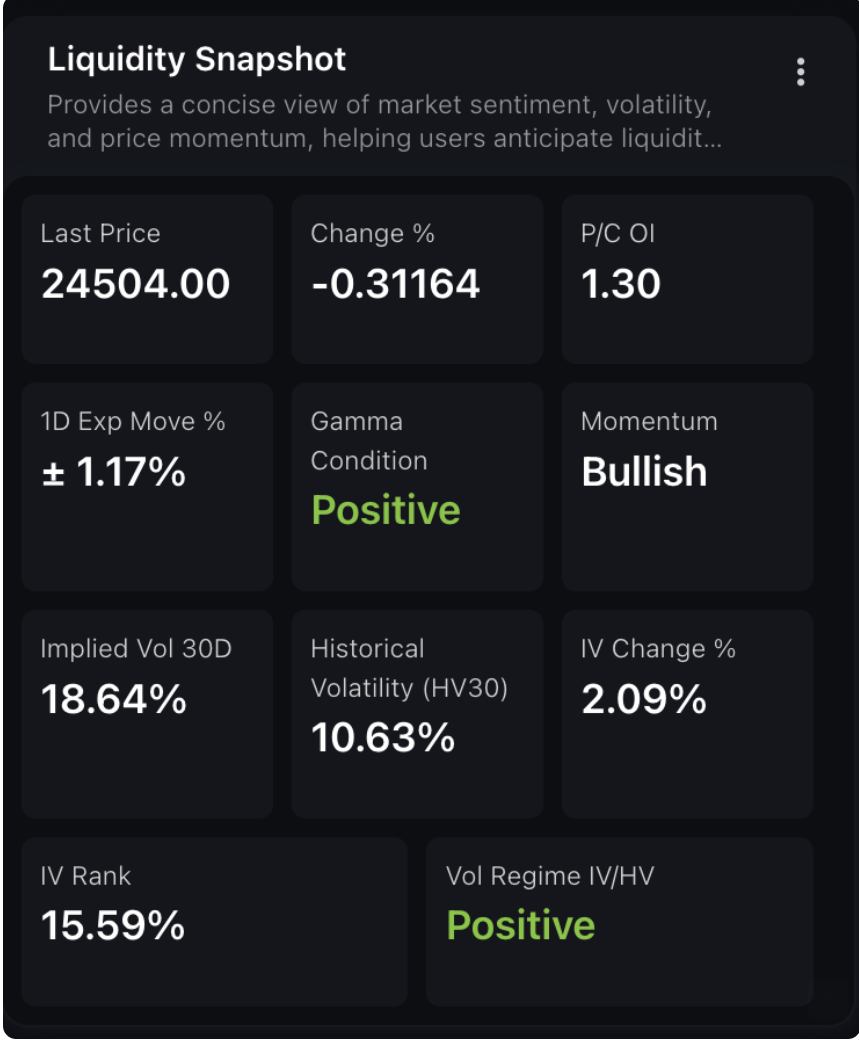Open the three-dot options menu
The height and width of the screenshot is (1040, 859).
tap(800, 72)
